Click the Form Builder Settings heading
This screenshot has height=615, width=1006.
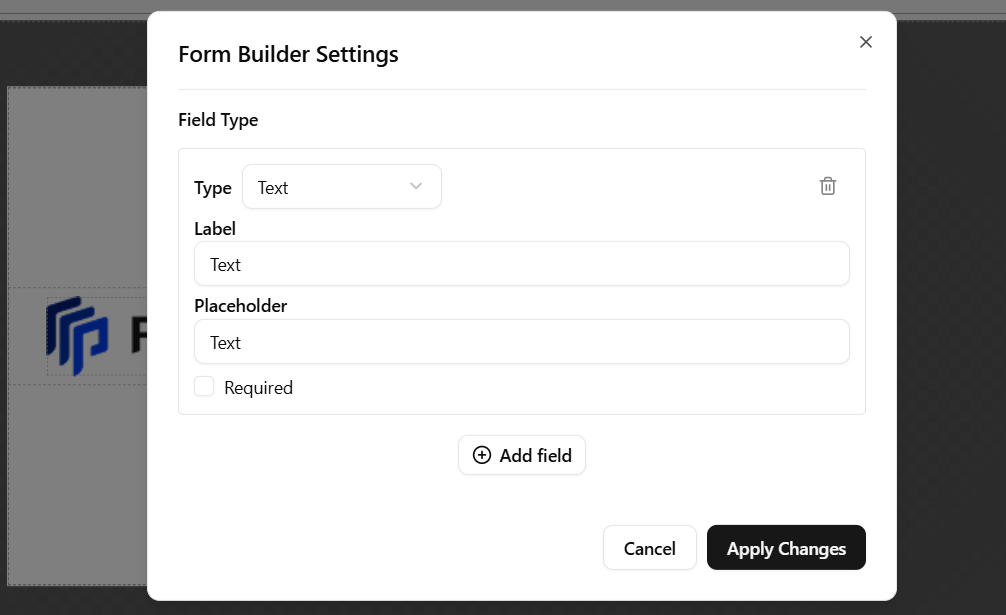click(x=288, y=54)
